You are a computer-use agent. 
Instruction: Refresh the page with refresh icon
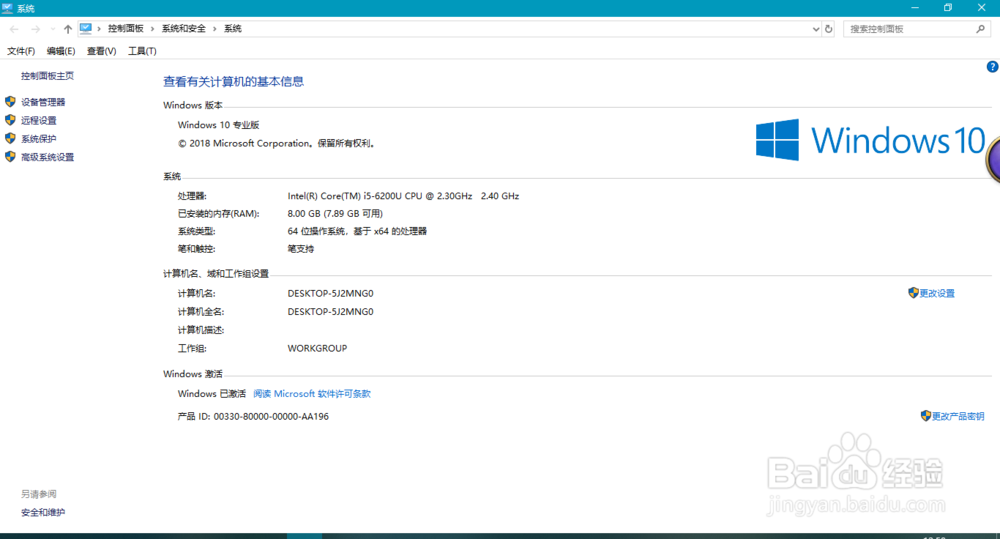pyautogui.click(x=828, y=29)
